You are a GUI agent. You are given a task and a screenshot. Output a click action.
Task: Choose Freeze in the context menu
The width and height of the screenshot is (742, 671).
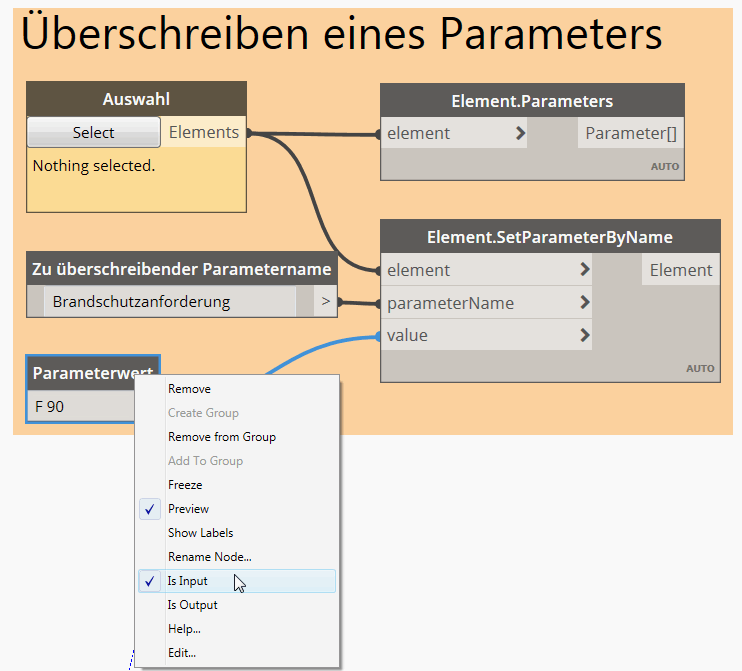185,485
